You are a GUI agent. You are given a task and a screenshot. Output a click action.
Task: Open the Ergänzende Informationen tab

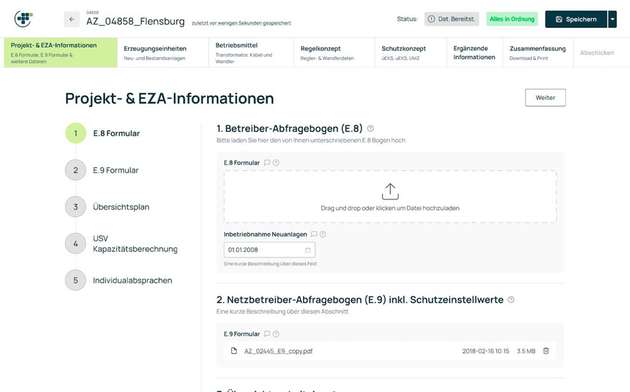tap(475, 53)
